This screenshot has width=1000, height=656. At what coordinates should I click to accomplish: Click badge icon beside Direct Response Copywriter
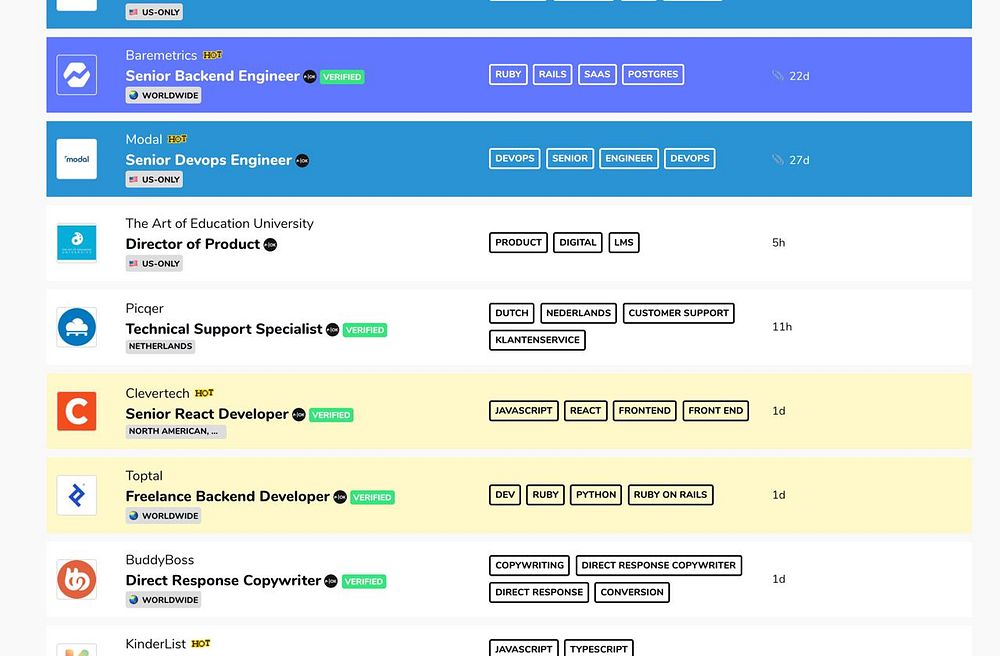[330, 581]
